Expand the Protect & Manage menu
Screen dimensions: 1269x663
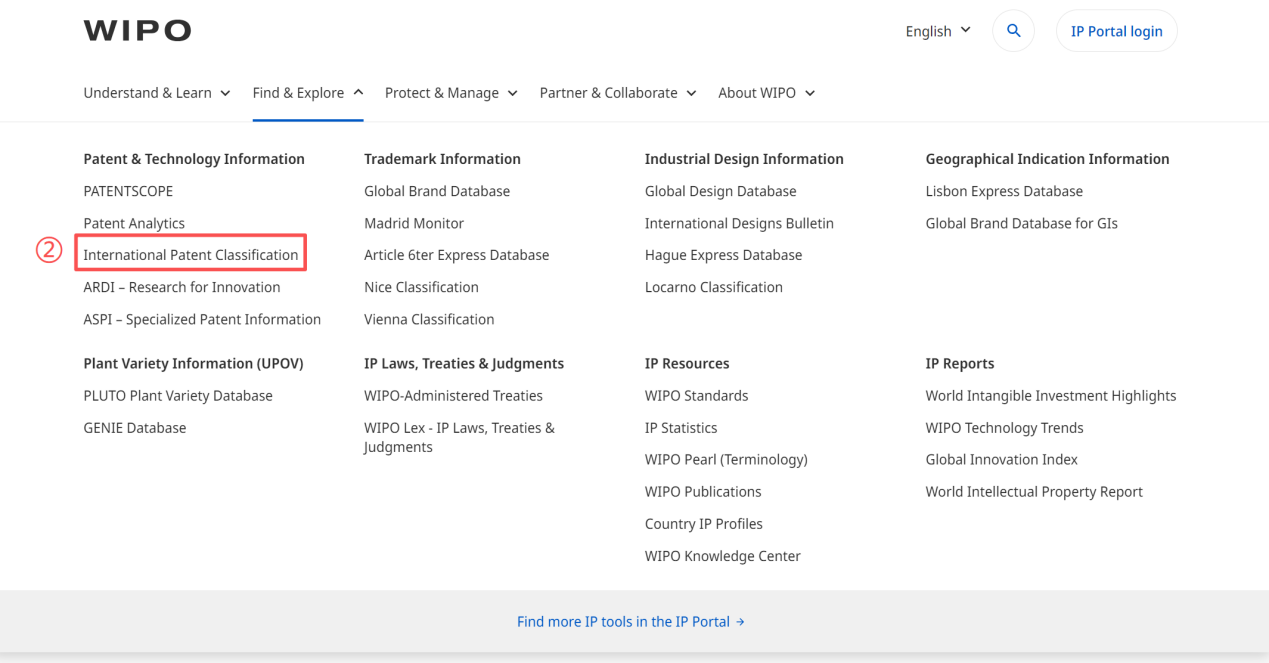click(451, 93)
